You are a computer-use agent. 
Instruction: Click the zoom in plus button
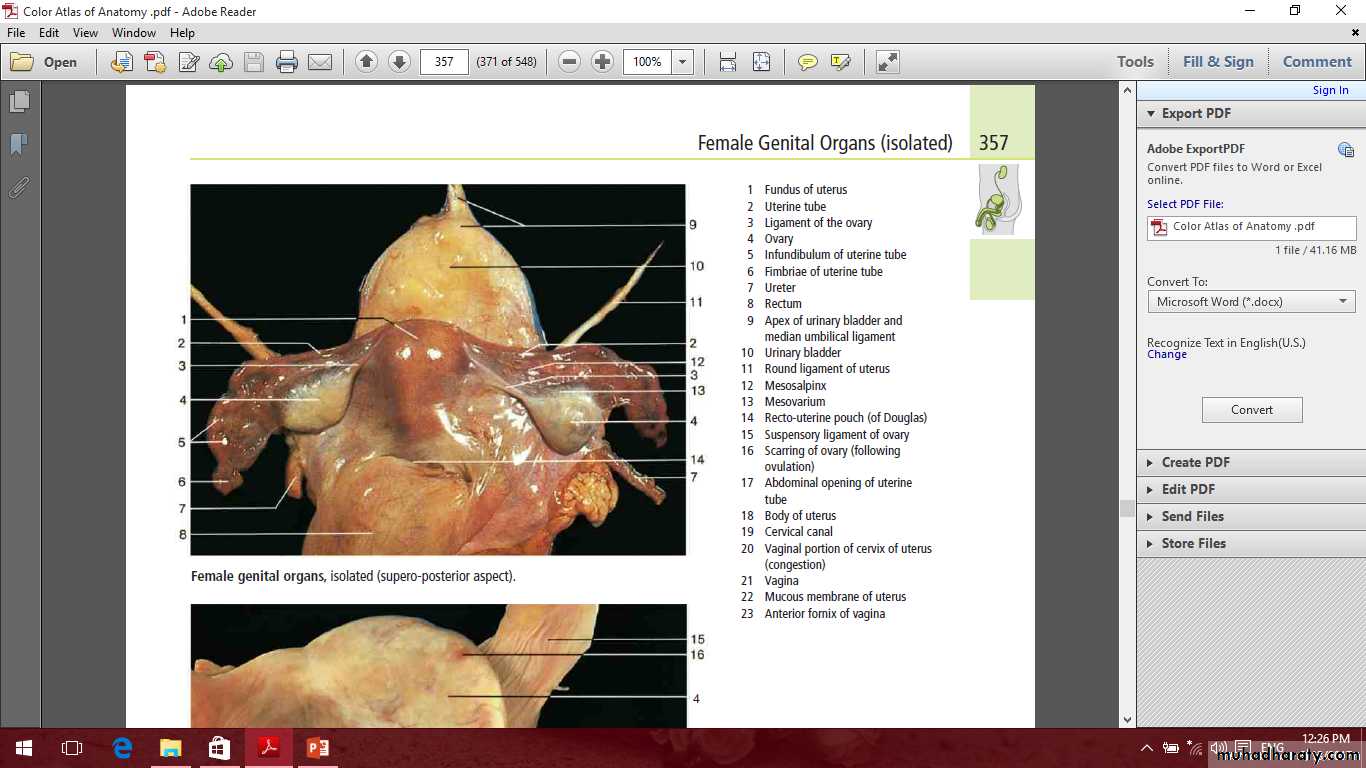pyautogui.click(x=602, y=62)
